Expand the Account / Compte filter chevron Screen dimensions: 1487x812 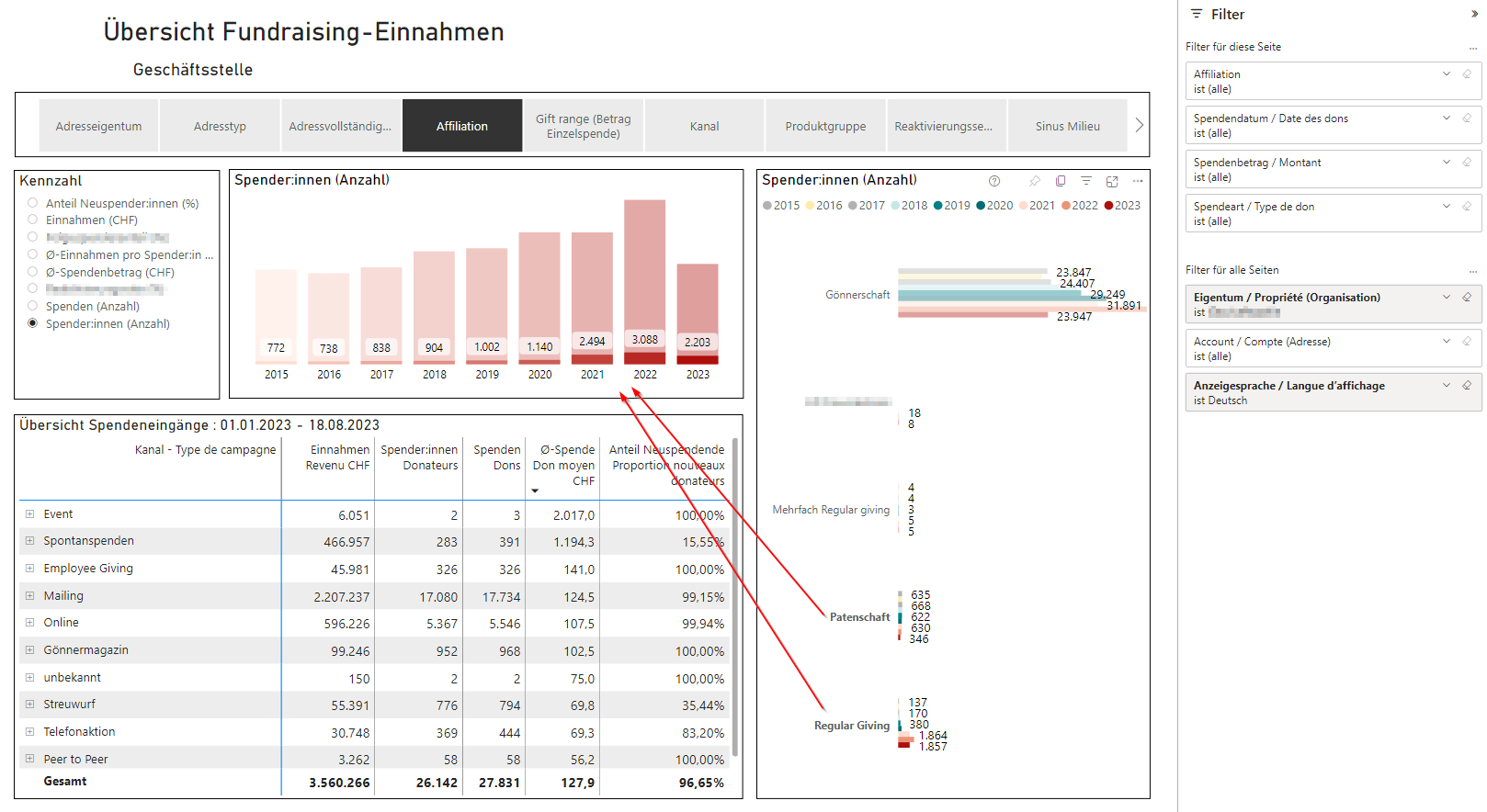pos(1447,341)
